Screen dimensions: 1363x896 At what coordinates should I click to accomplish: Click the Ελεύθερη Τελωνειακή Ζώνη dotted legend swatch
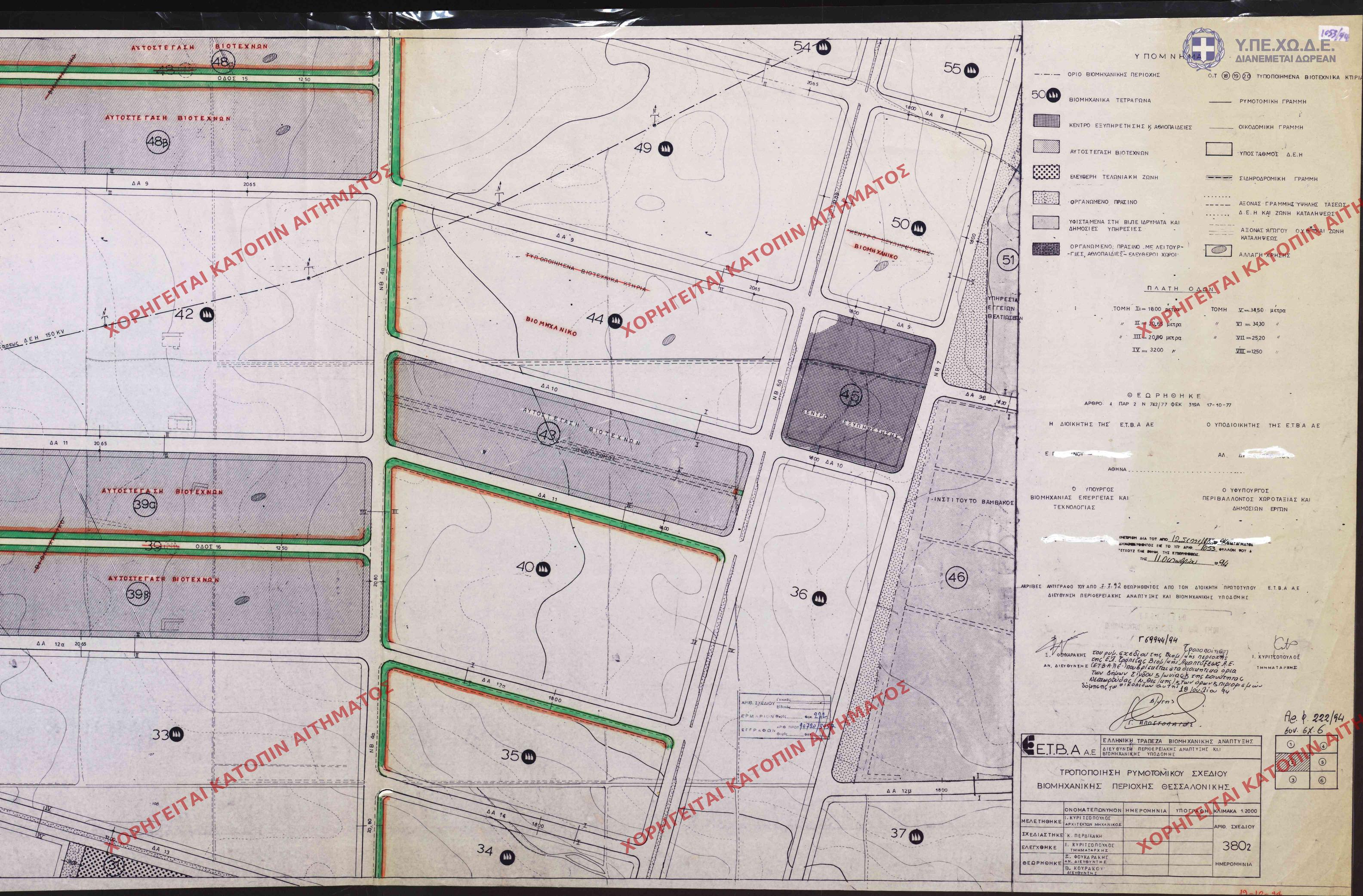click(x=1046, y=173)
